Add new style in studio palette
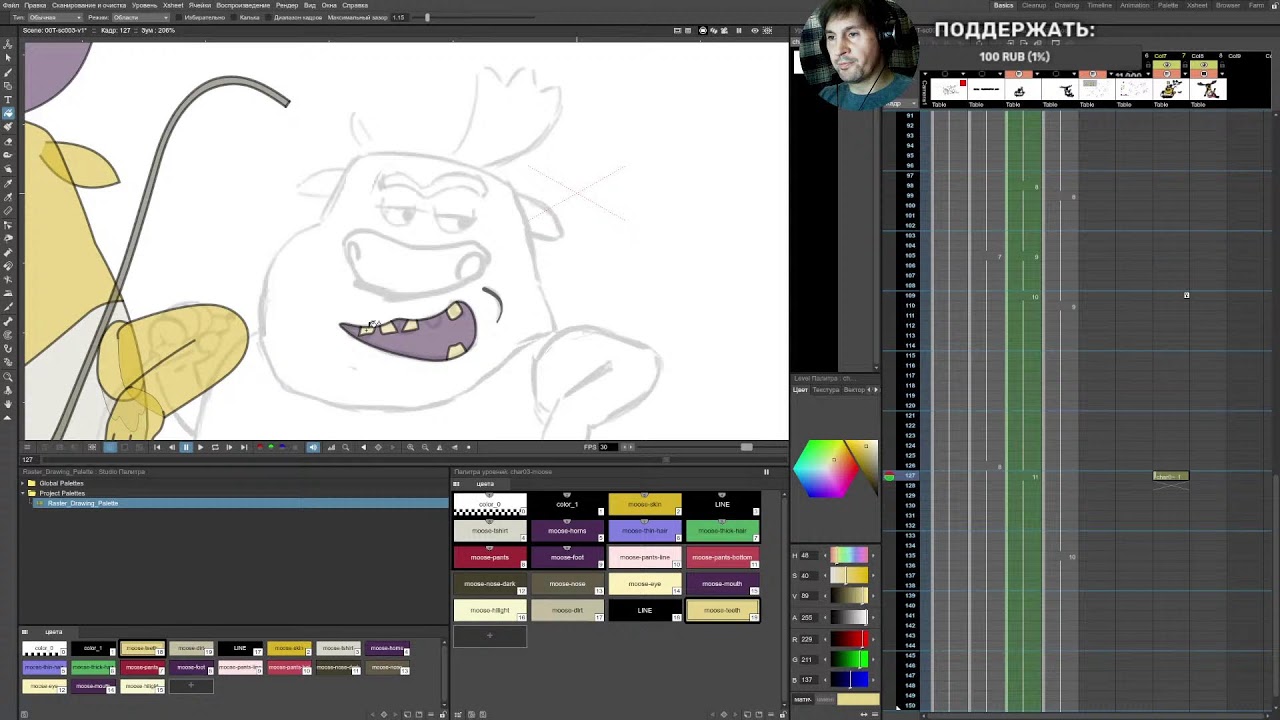Screen dimensions: 1280x720 [190, 686]
